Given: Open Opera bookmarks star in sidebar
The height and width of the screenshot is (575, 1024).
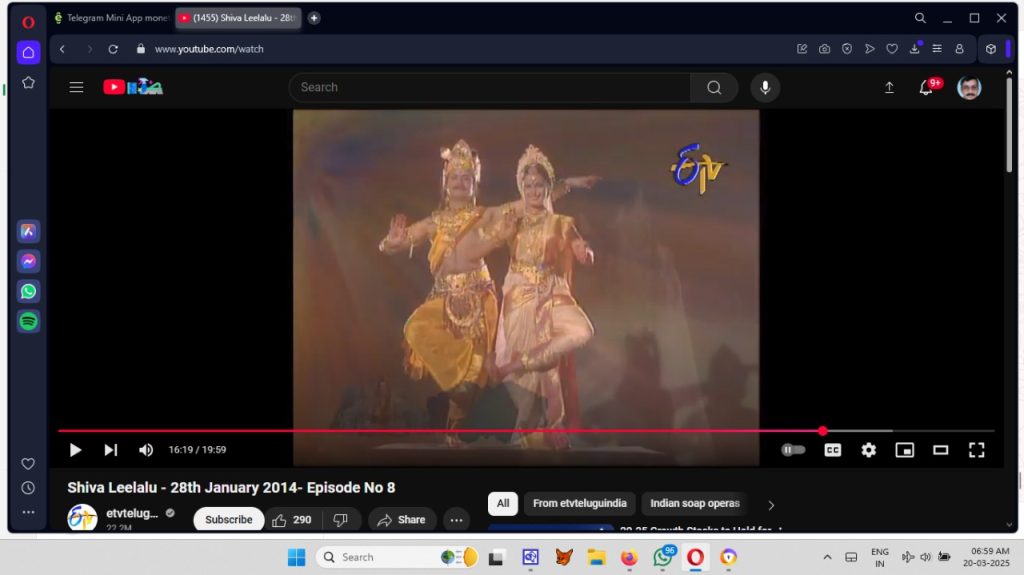Looking at the screenshot, I should (28, 82).
